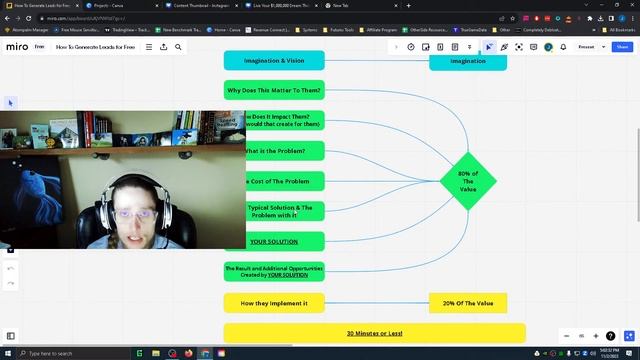This screenshot has height=360, width=640.
Task: Click the user avatar in Miro toolbar
Action: click(x=548, y=47)
